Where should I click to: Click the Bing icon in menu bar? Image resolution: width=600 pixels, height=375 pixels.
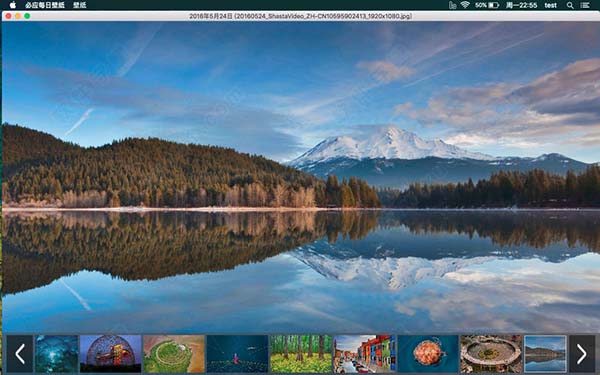pos(453,5)
